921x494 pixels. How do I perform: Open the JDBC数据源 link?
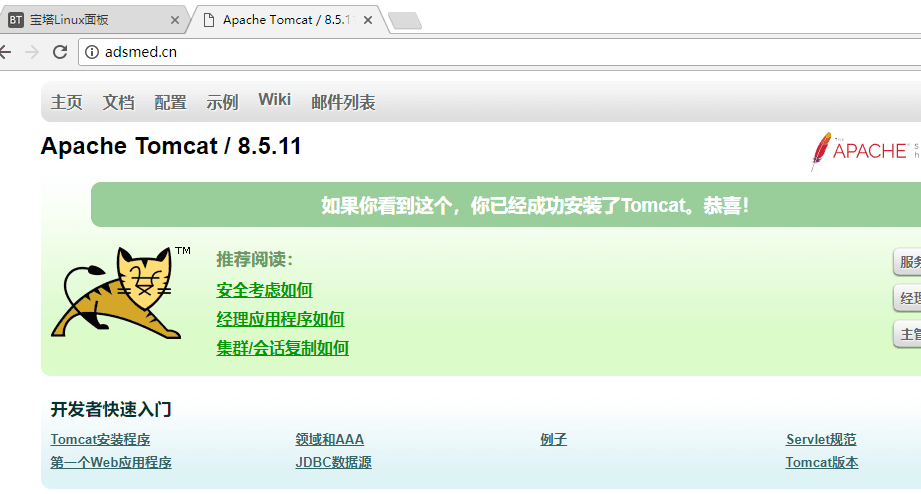334,462
